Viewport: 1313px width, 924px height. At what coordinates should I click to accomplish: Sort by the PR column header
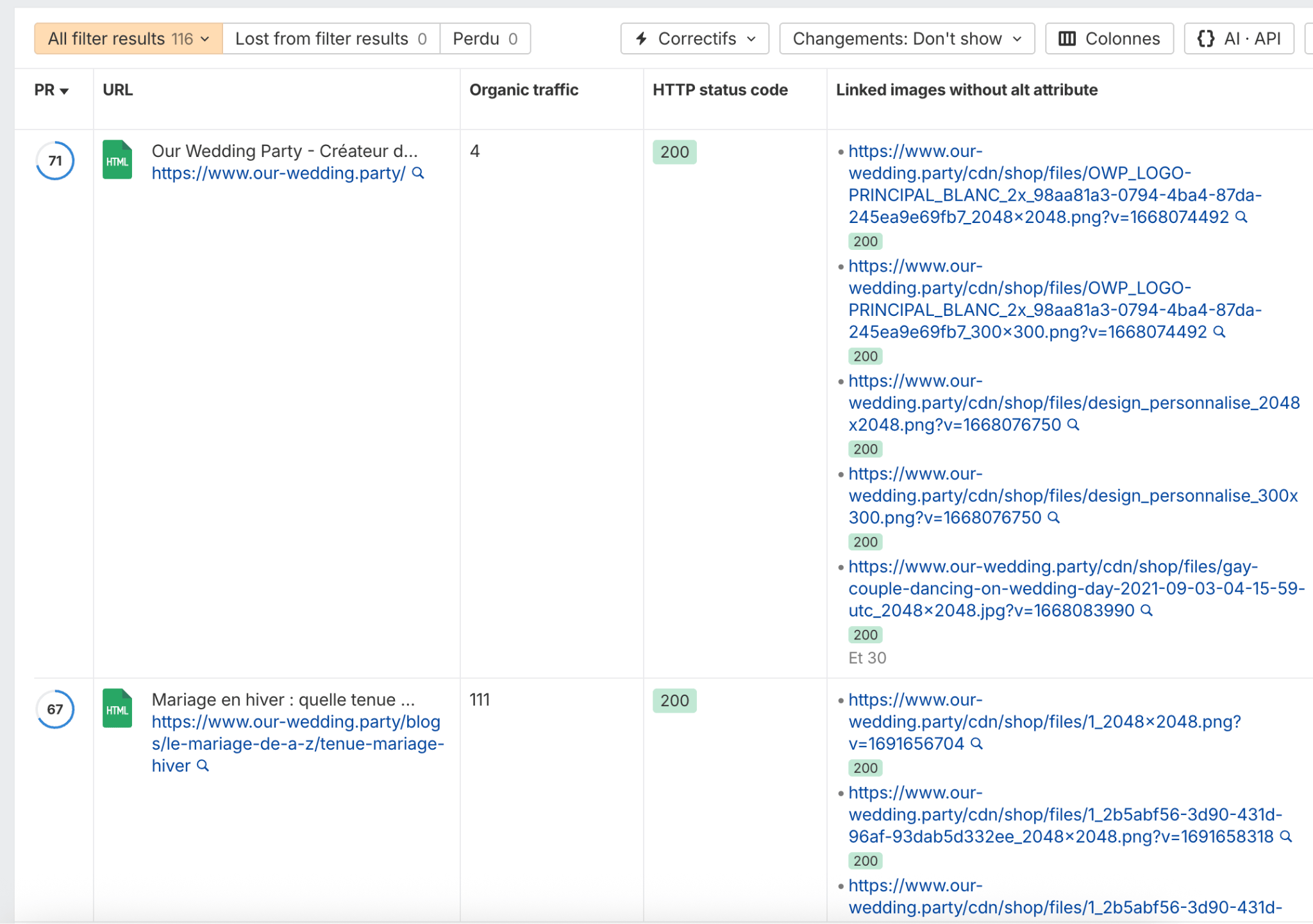(x=51, y=90)
